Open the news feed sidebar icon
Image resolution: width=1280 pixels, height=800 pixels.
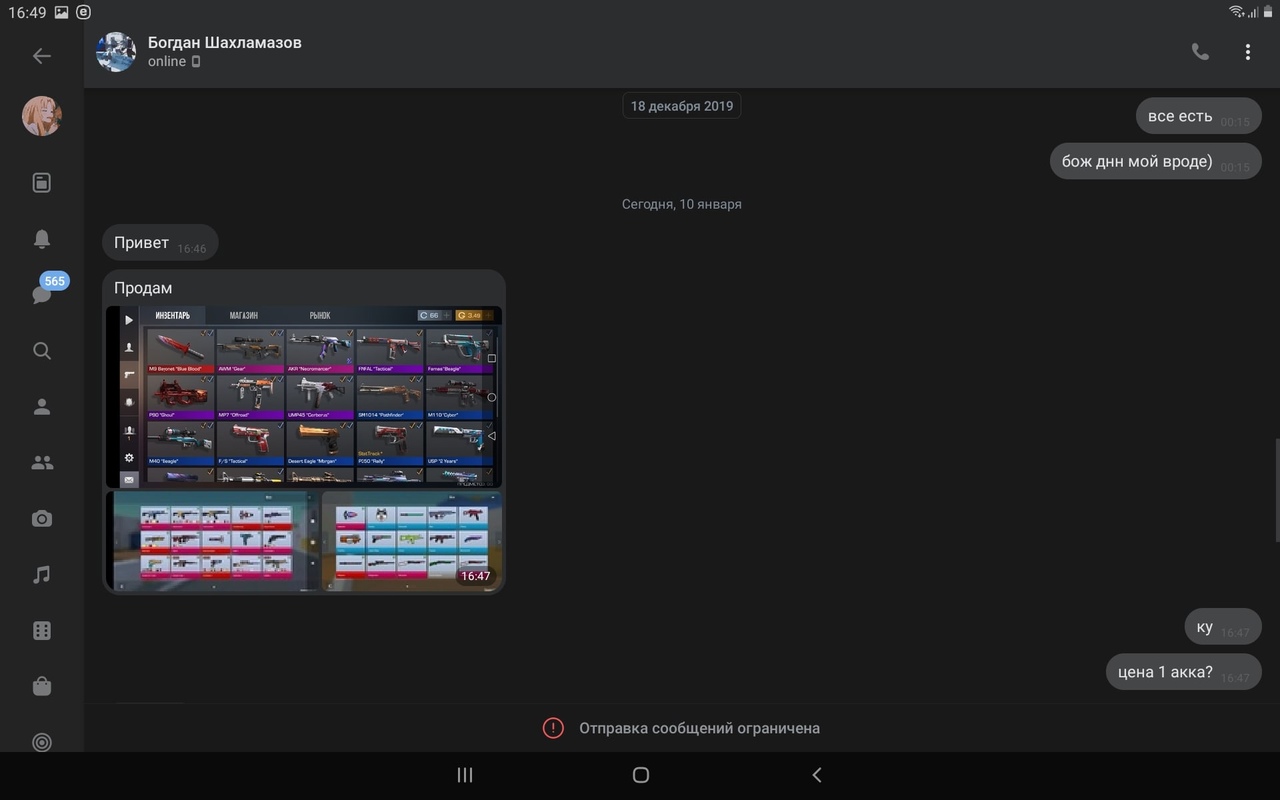[41, 183]
